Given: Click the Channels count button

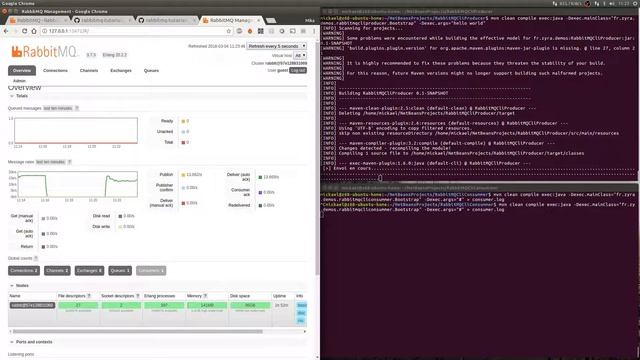Looking at the screenshot, I should [x=57, y=271].
